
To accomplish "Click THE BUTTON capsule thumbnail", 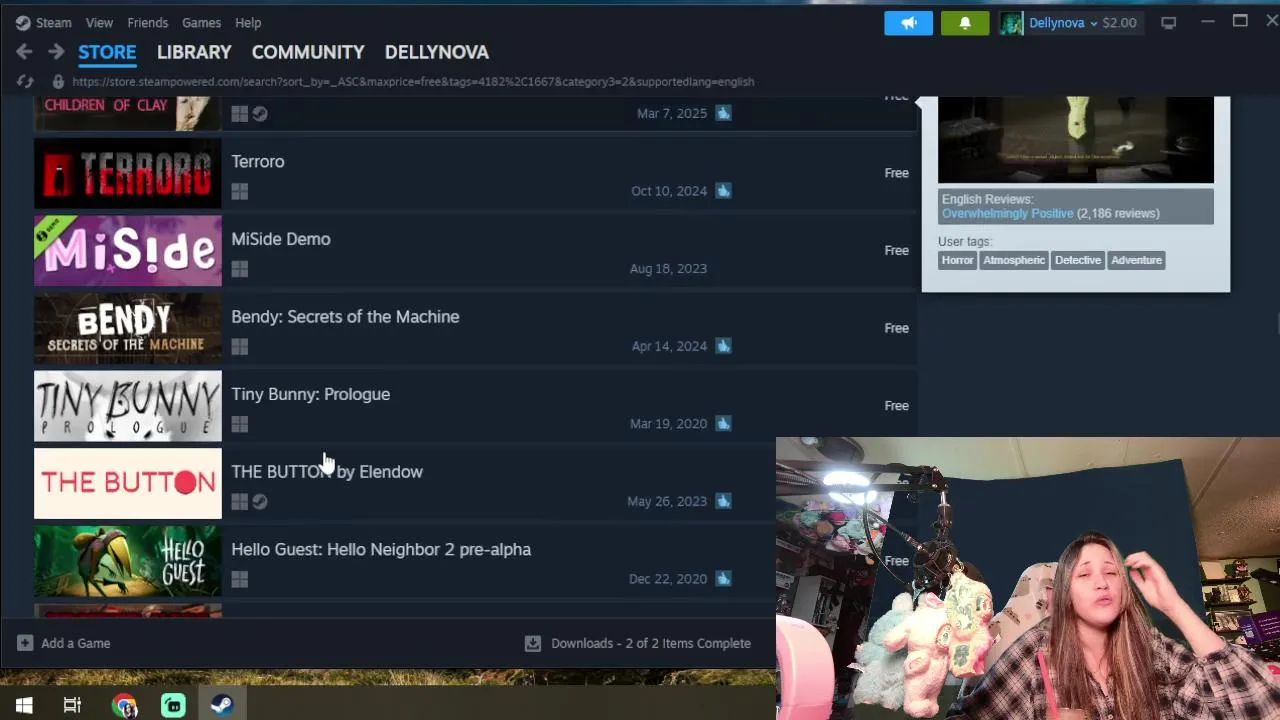I will point(128,484).
